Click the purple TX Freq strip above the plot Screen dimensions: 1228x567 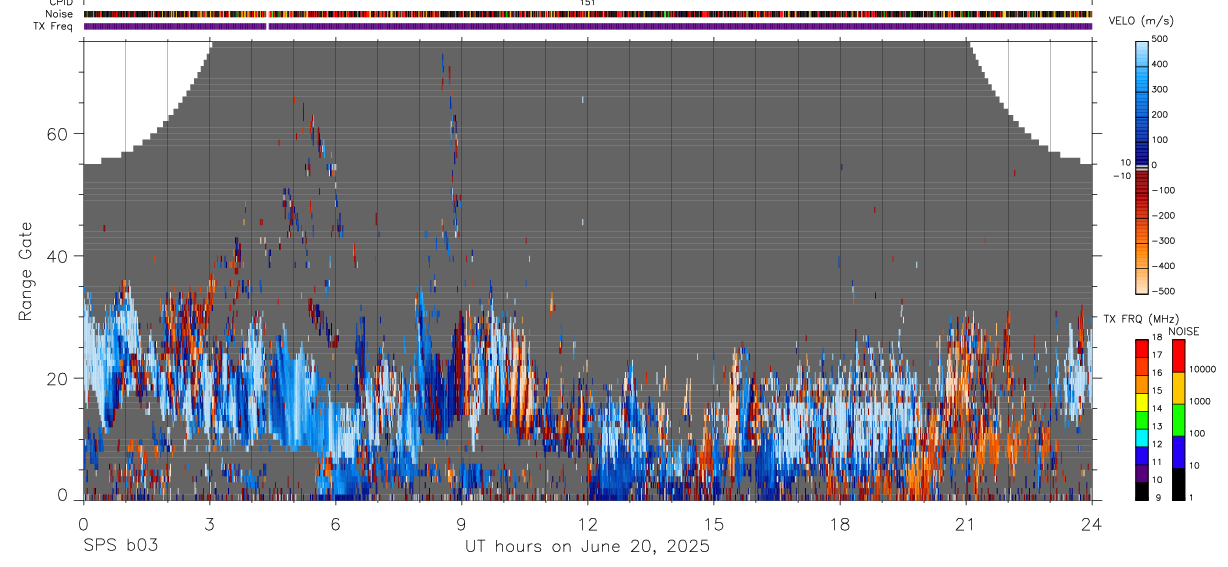tap(588, 26)
